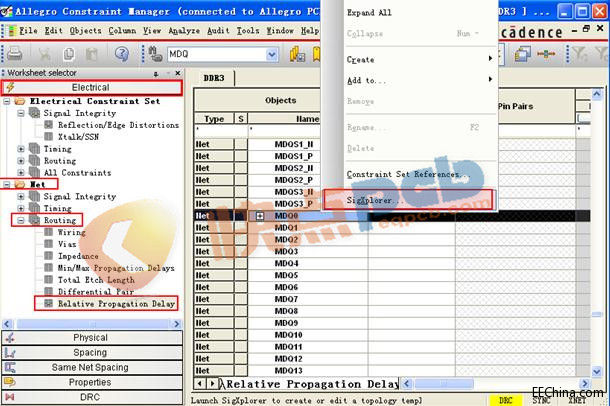Open the Physical worksheet section
Screen dimensions: 610x406
(92, 338)
